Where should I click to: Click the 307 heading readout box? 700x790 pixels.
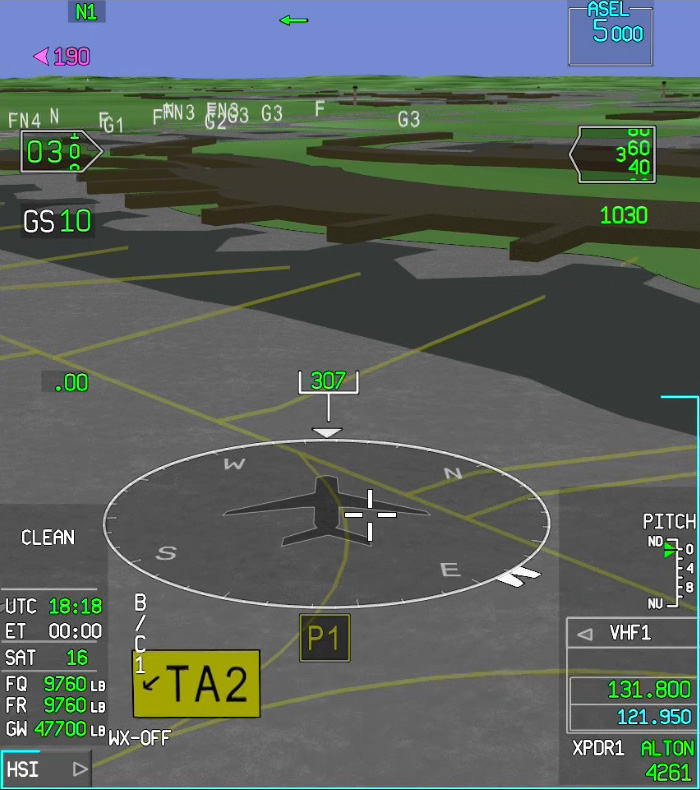click(327, 381)
